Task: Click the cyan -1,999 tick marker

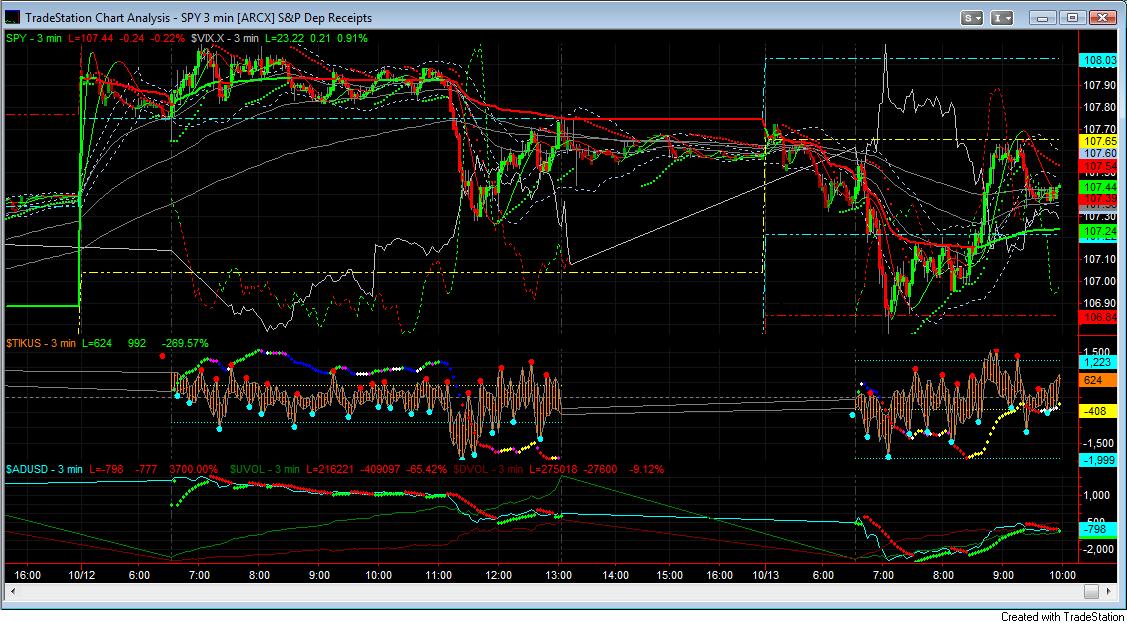Action: coord(1099,459)
